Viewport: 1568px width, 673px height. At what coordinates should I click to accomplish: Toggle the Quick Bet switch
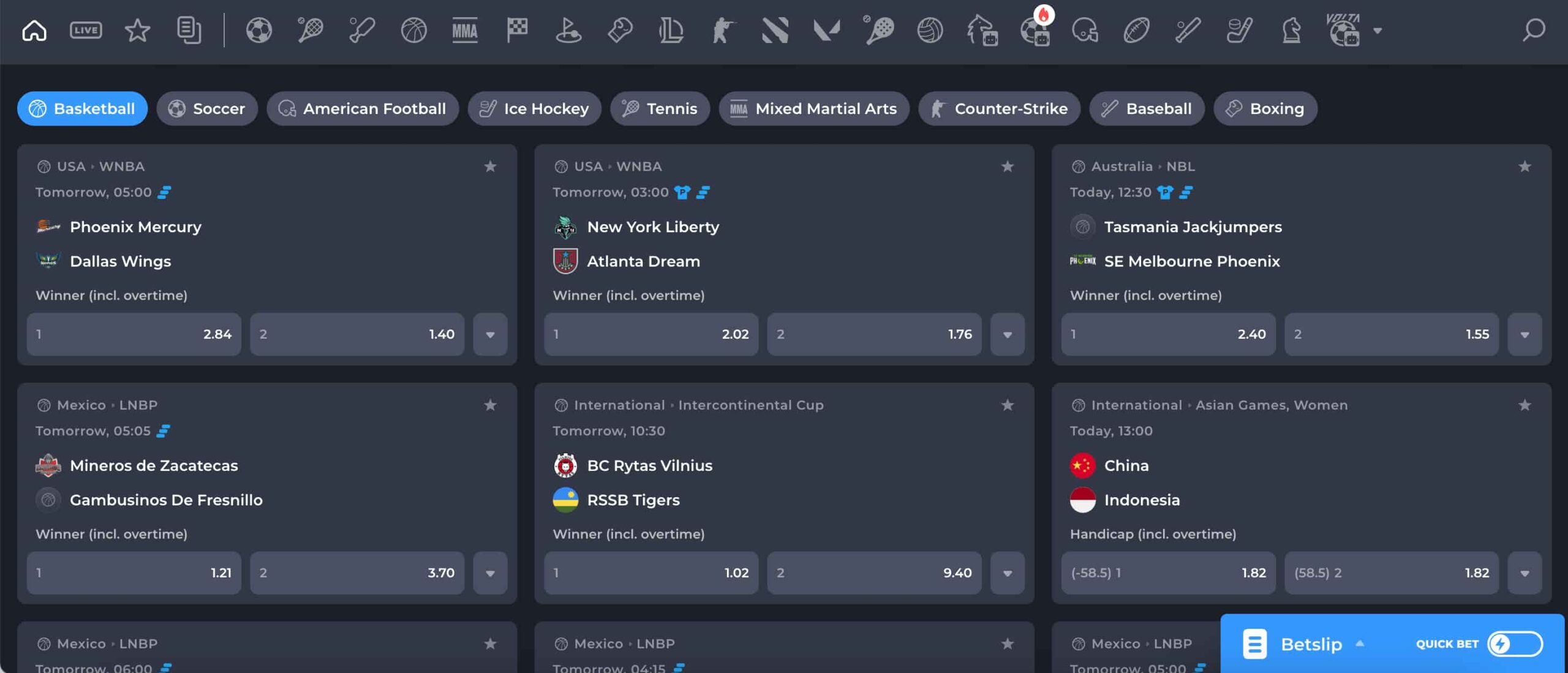point(1515,644)
